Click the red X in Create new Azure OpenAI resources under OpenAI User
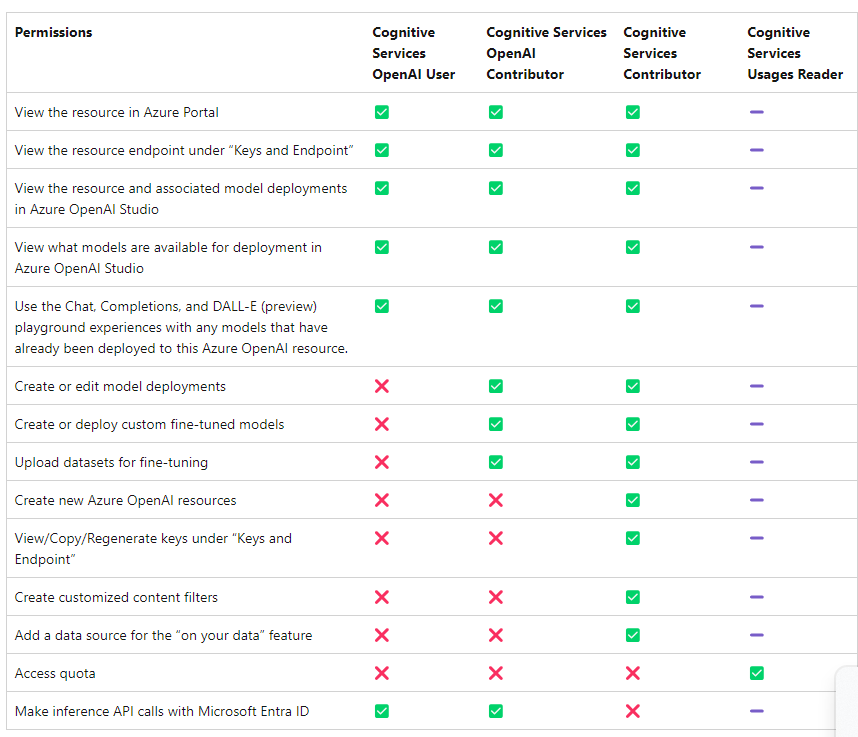The height and width of the screenshot is (737, 858). (x=382, y=500)
